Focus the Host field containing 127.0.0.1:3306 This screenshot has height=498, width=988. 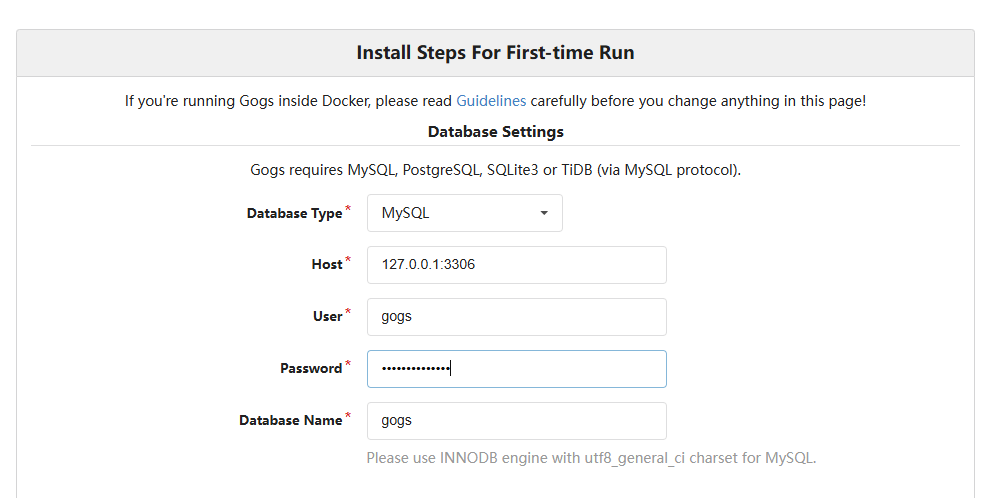coord(517,265)
